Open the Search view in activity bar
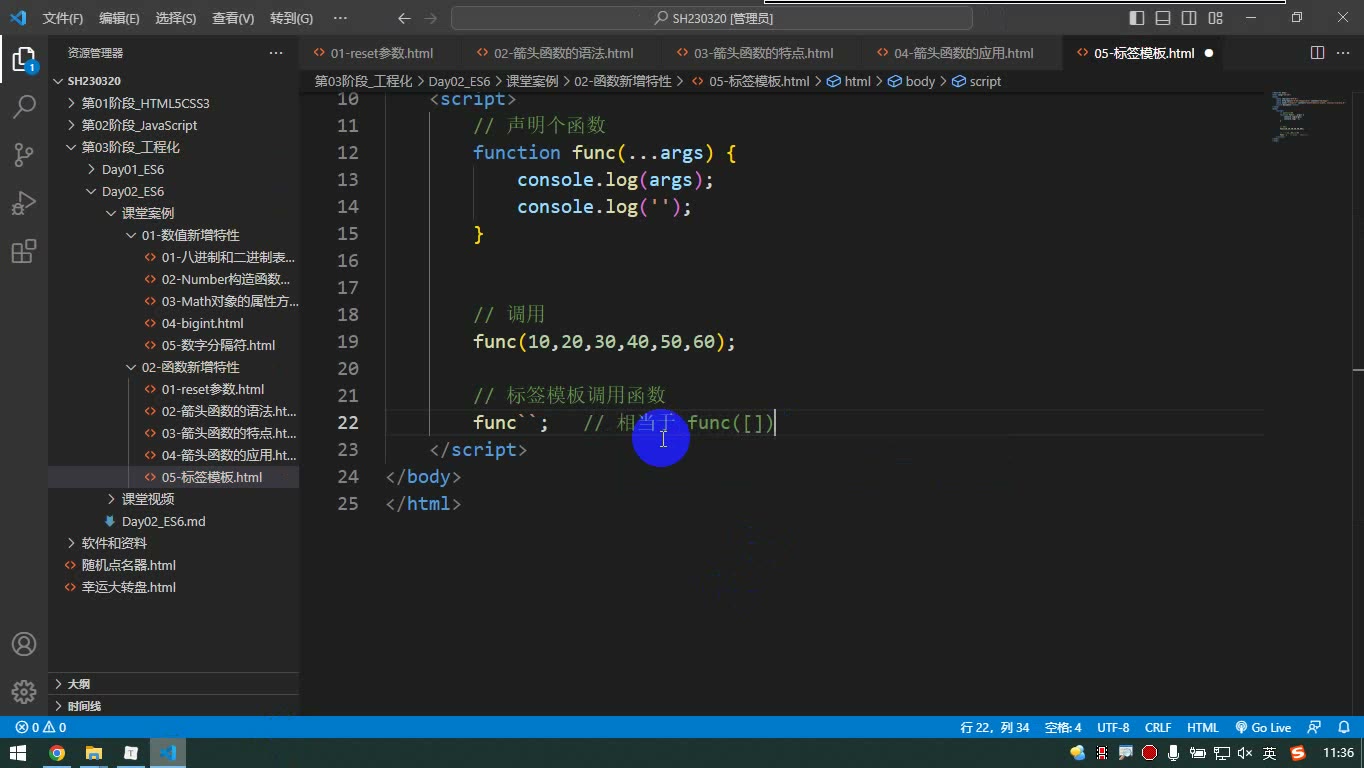1364x768 pixels. point(23,106)
